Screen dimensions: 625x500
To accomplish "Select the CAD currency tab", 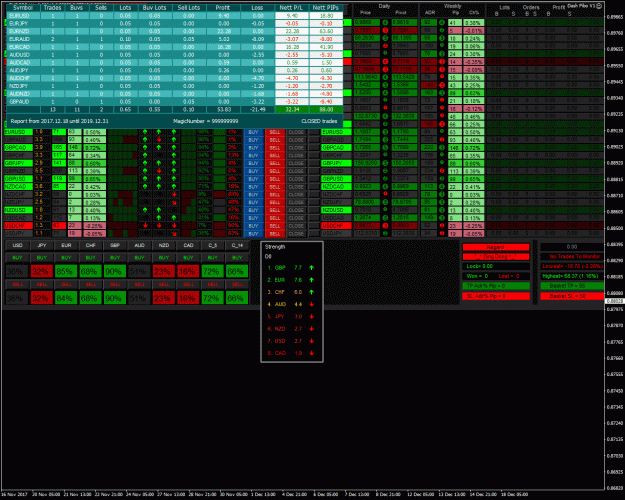I will pos(188,246).
